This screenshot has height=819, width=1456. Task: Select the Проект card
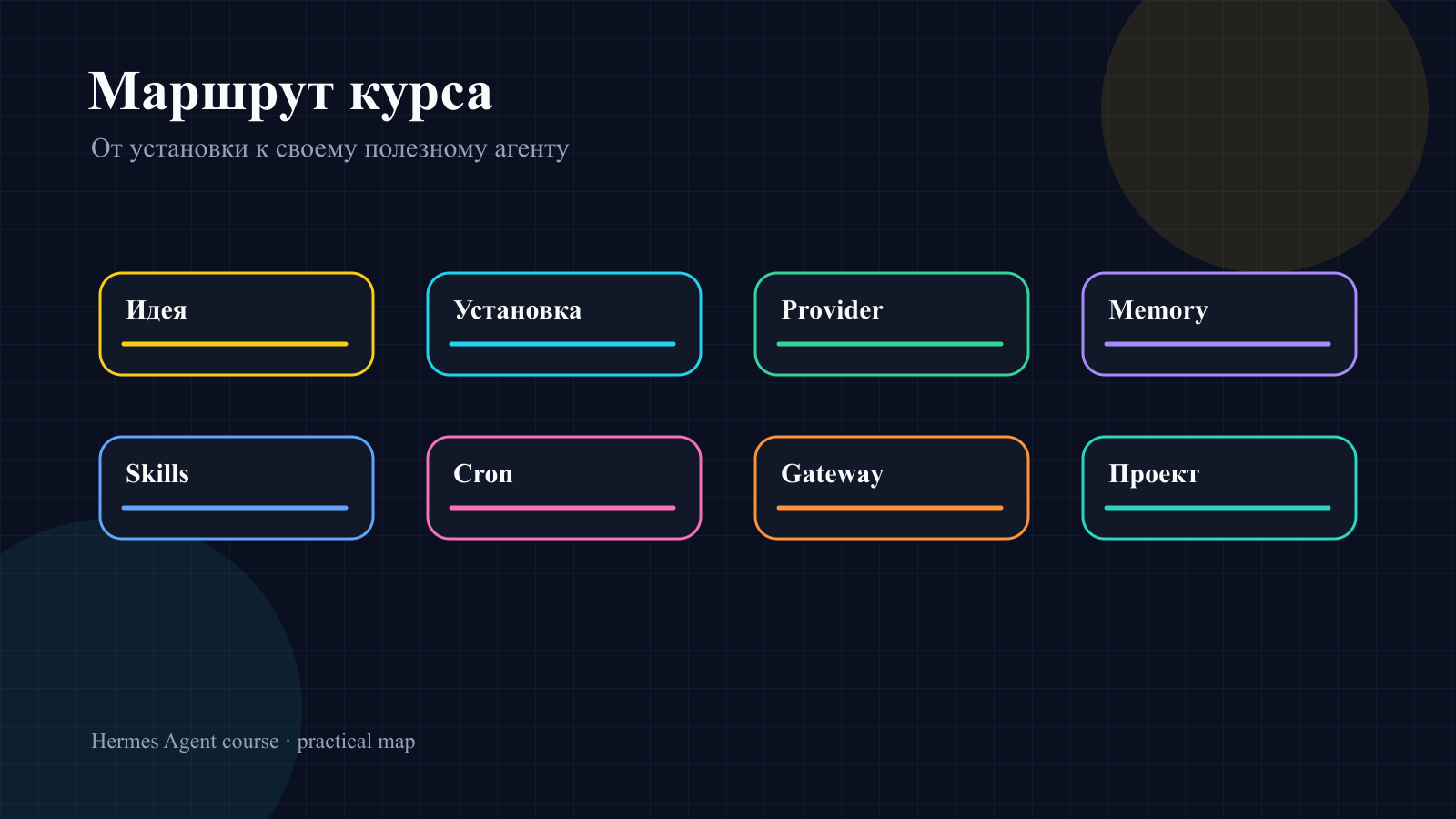pos(1219,488)
